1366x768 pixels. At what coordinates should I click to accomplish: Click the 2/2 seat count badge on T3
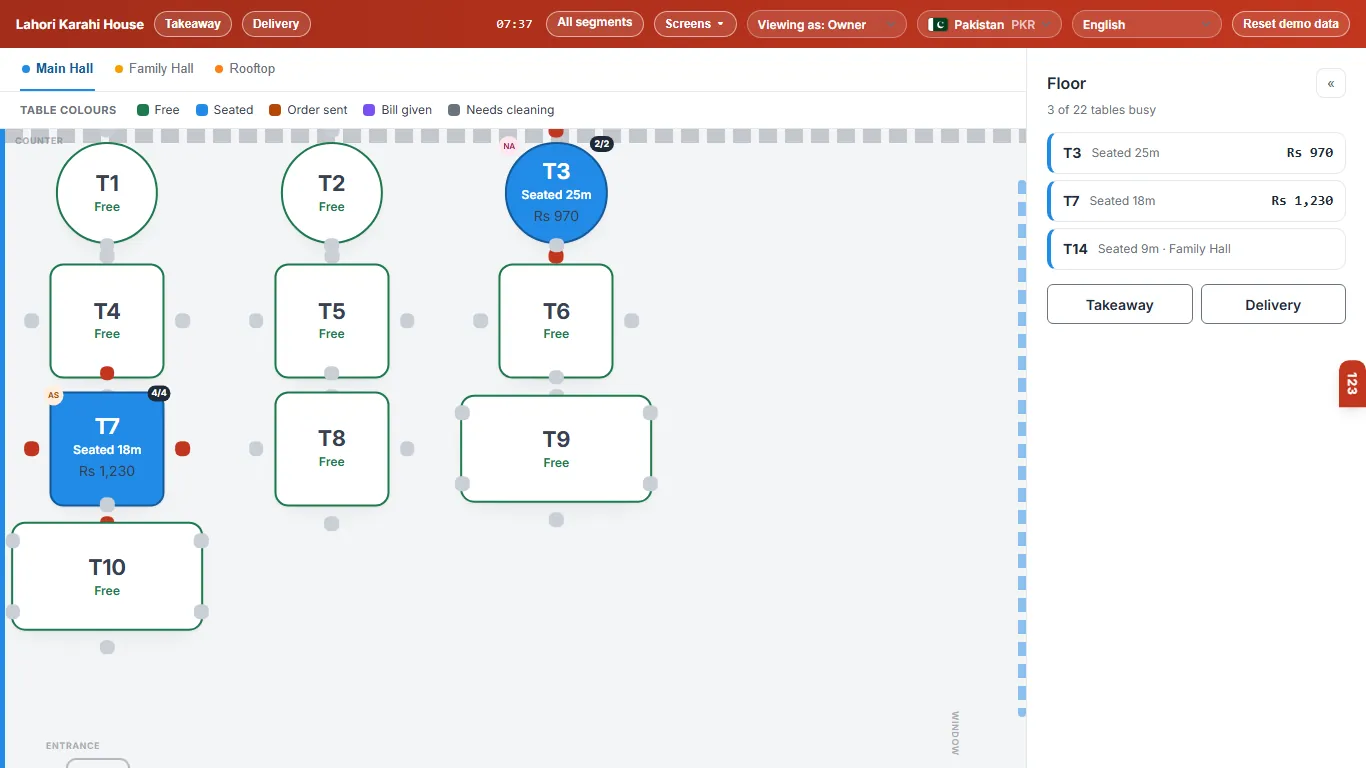[602, 144]
